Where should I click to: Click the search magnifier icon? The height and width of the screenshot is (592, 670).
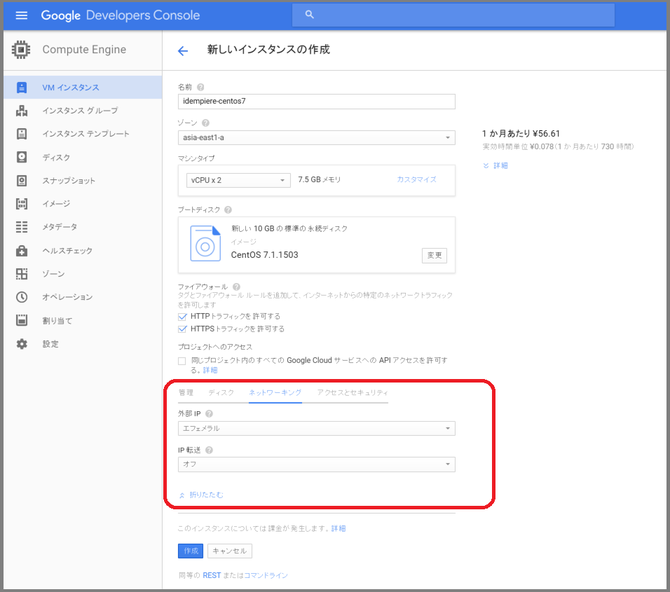pos(309,15)
